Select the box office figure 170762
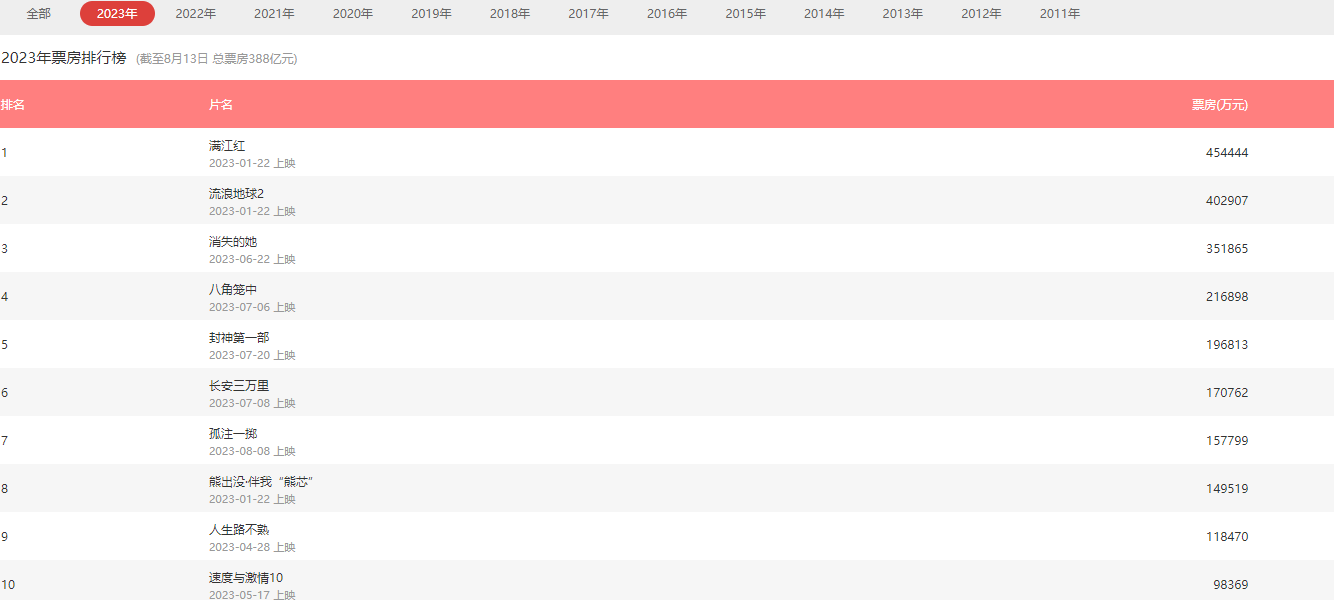The height and width of the screenshot is (600, 1334). point(1227,393)
